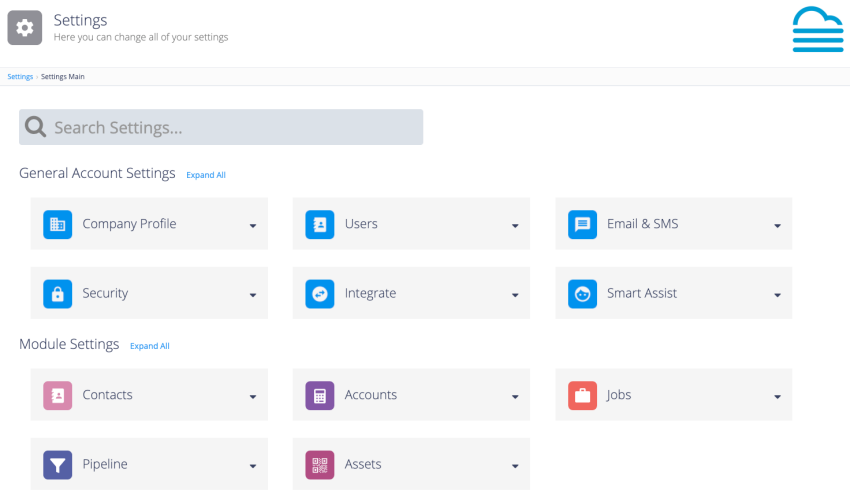Image resolution: width=850 pixels, height=502 pixels.
Task: Click the Smart Assist face icon
Action: coord(582,293)
